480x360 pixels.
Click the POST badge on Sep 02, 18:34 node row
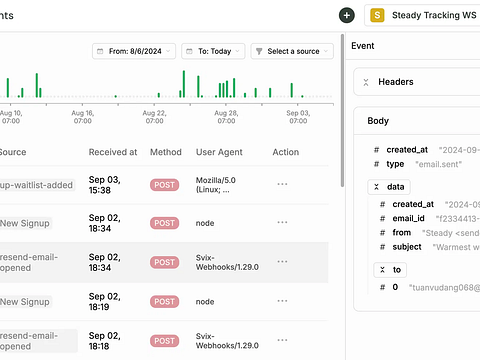164,223
